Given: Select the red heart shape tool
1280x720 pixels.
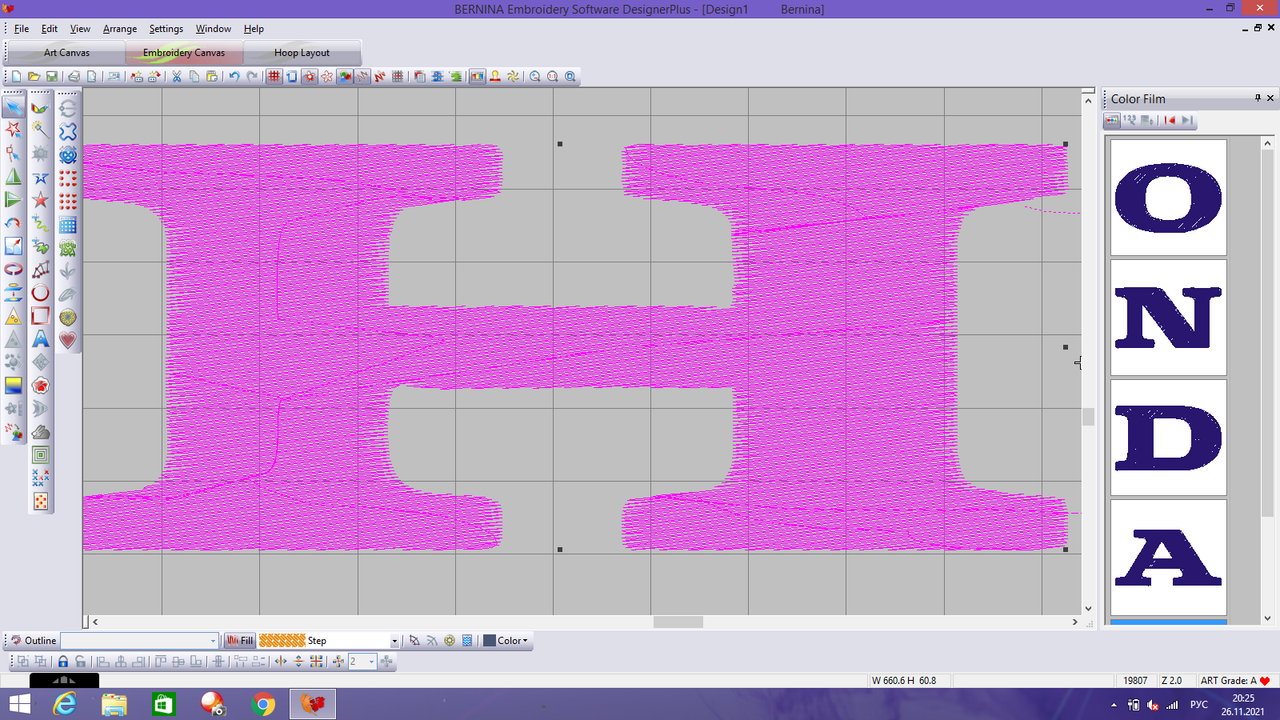Looking at the screenshot, I should point(68,339).
